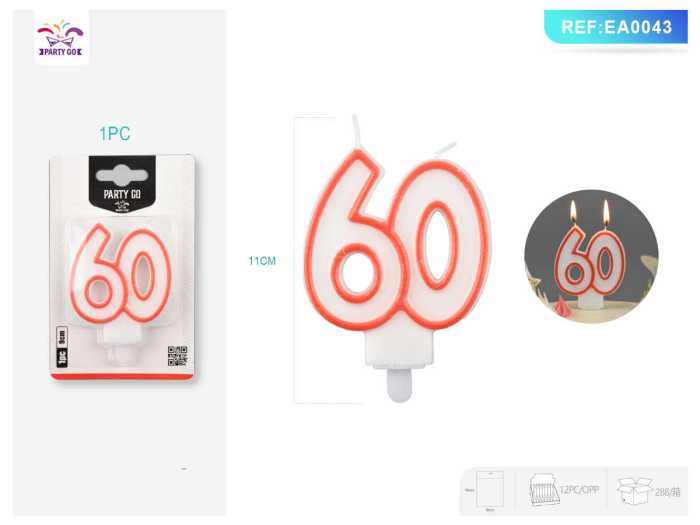The height and width of the screenshot is (525, 700).
Task: Click the 288 carton quantity text
Action: coord(668,492)
